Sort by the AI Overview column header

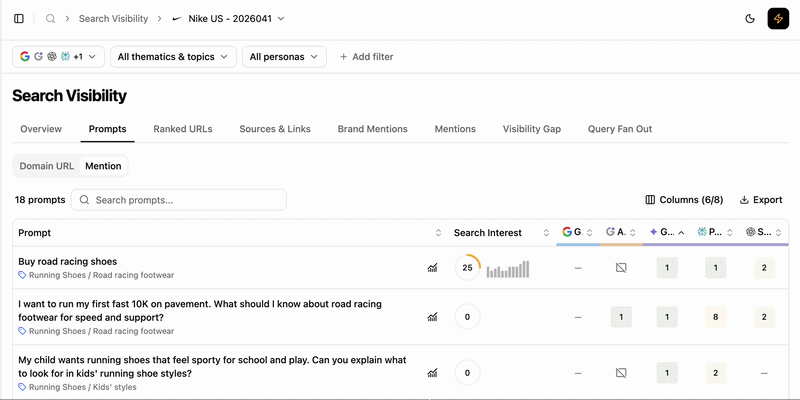point(621,233)
